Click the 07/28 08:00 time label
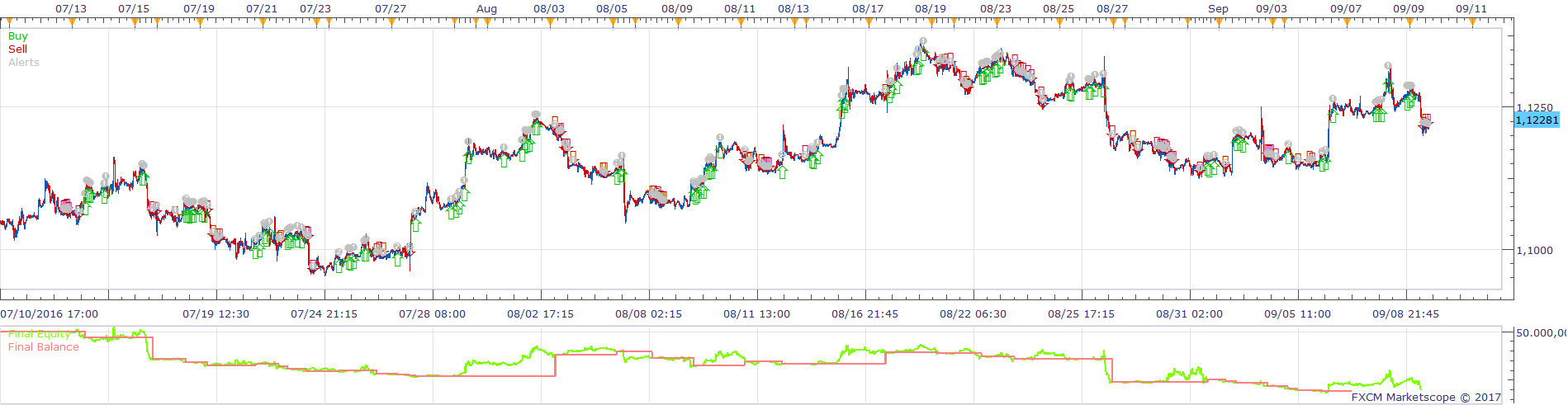 click(433, 314)
